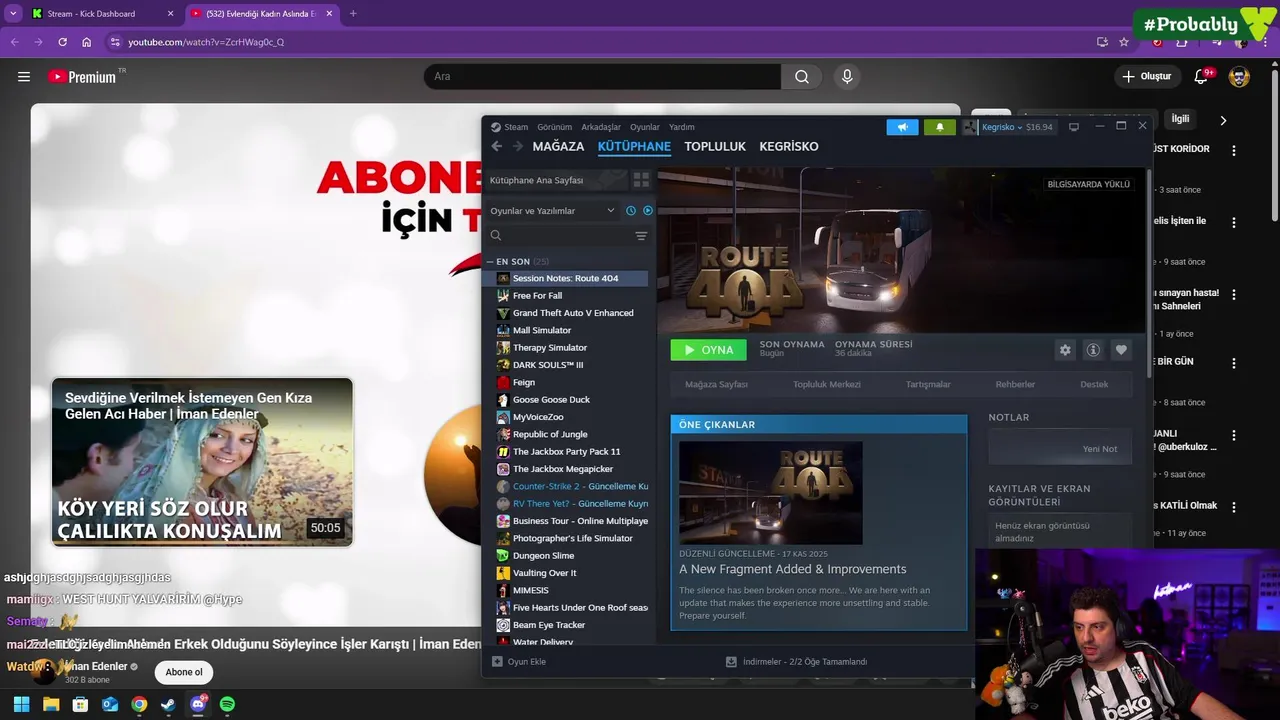Screen dimensions: 1280x720
Task: Start YouTube voice search microphone
Action: (x=847, y=76)
